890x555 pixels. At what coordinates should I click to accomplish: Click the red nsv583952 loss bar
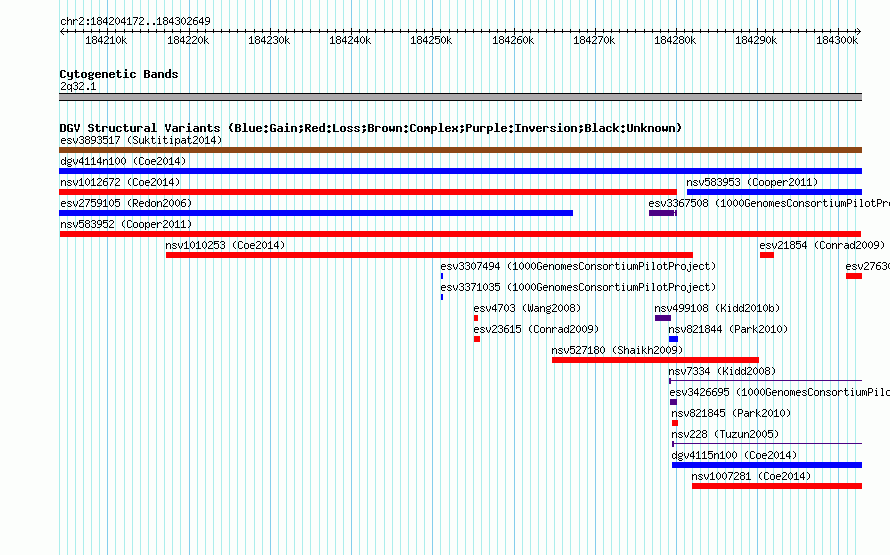[x=460, y=234]
